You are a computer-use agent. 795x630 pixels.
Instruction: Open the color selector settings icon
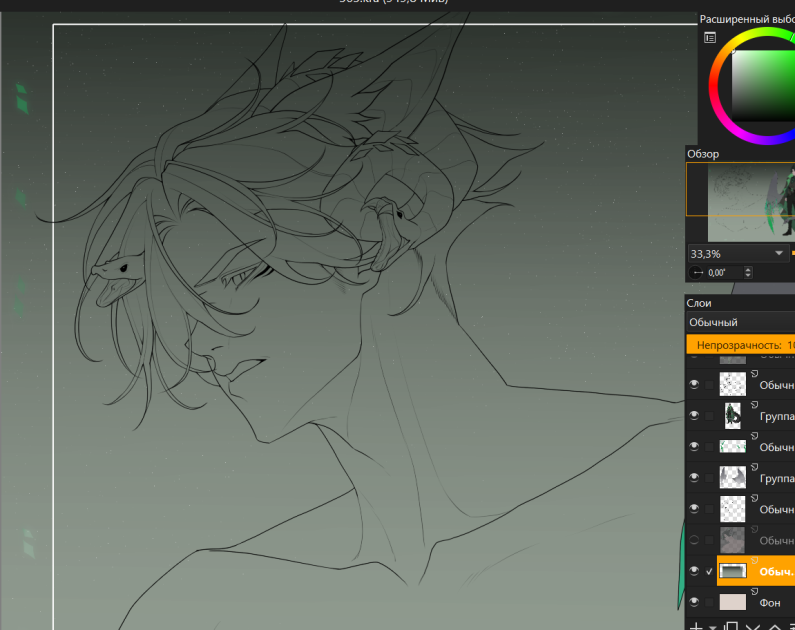point(710,38)
